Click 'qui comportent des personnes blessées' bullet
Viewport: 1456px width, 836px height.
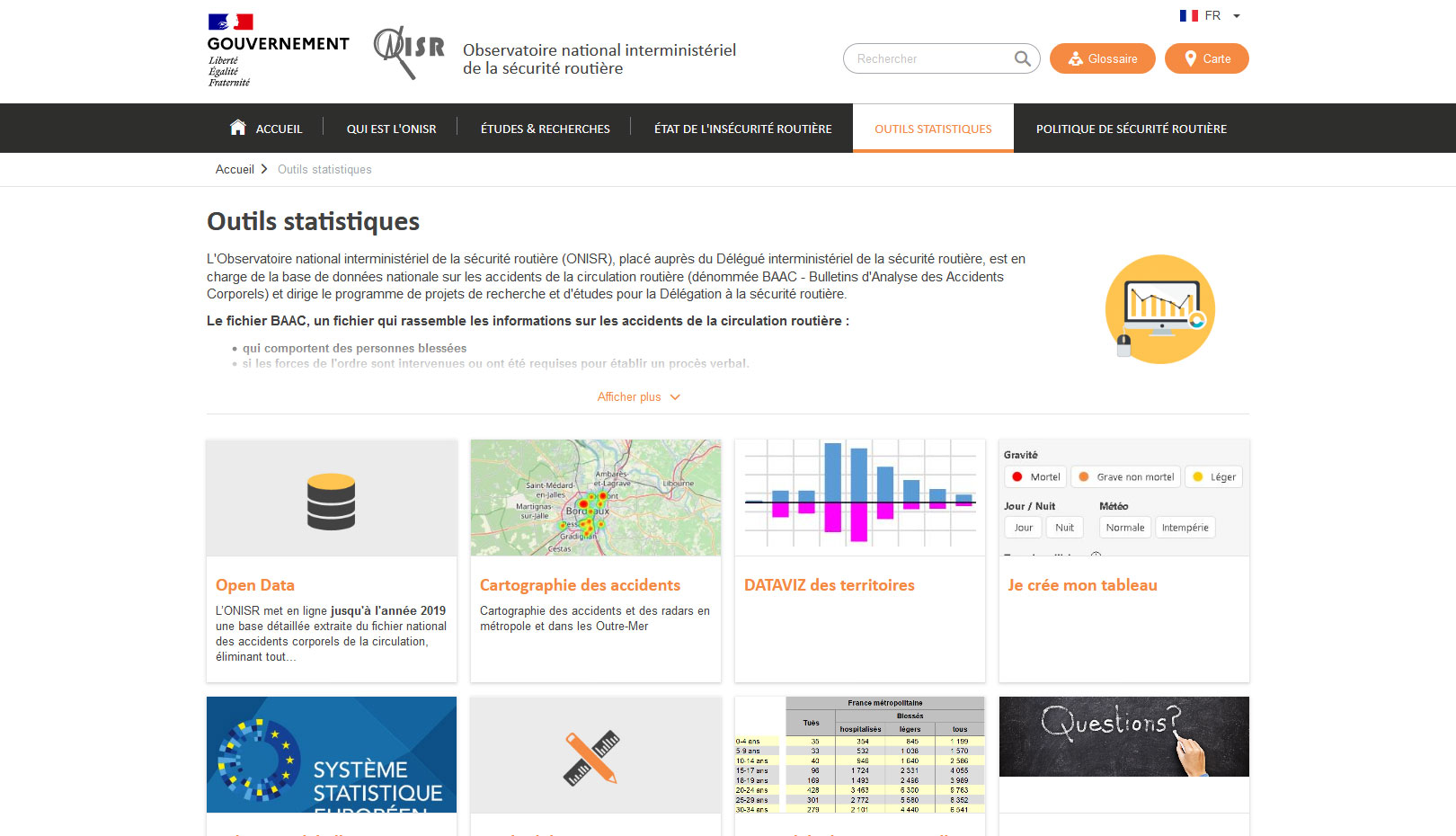(x=354, y=348)
